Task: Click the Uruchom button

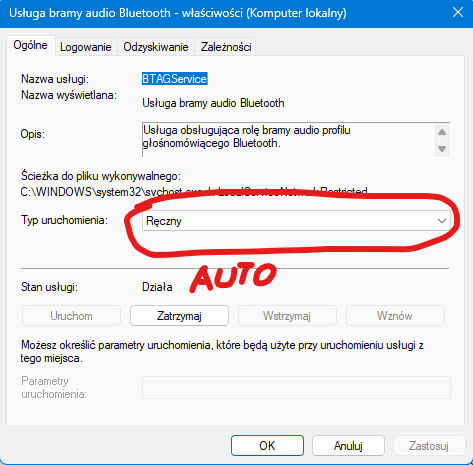Action: pyautogui.click(x=71, y=316)
